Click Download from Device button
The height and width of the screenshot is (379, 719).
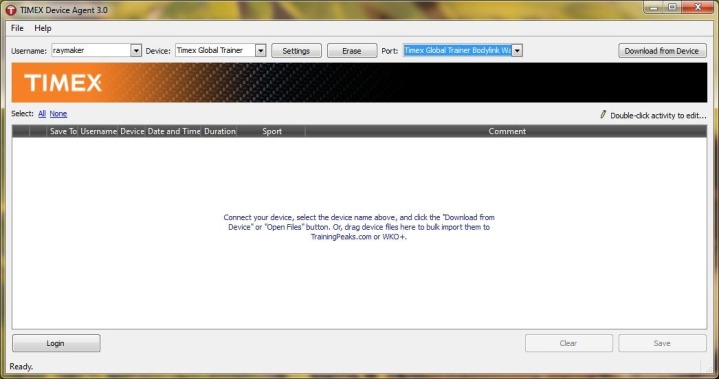click(x=662, y=51)
